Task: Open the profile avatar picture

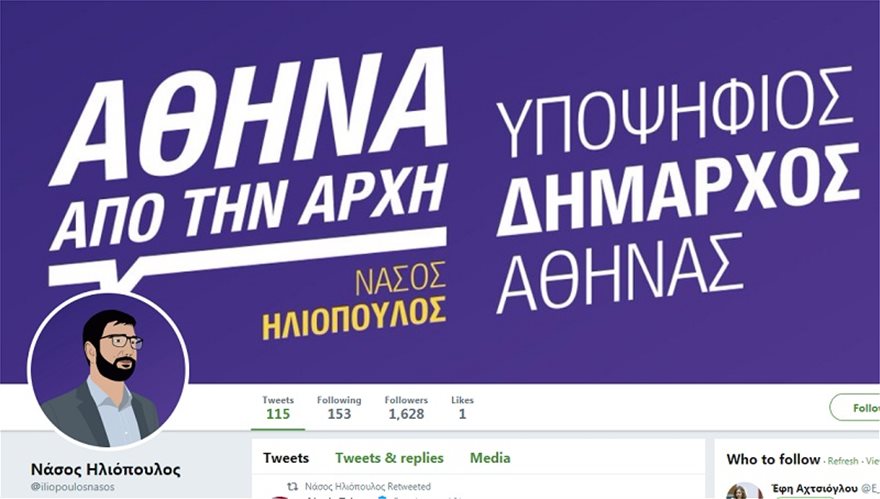Action: [108, 370]
